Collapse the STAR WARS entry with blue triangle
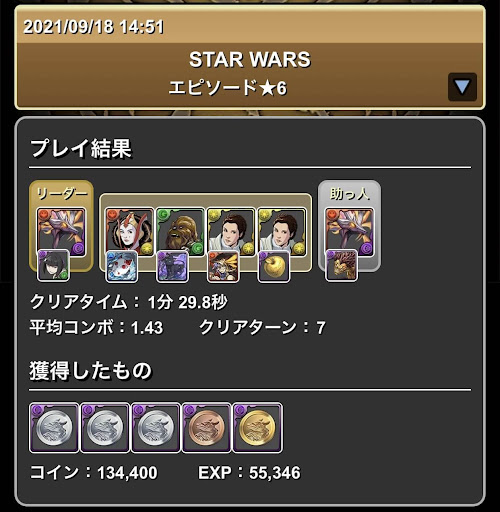The width and height of the screenshot is (500, 512). pos(462,87)
